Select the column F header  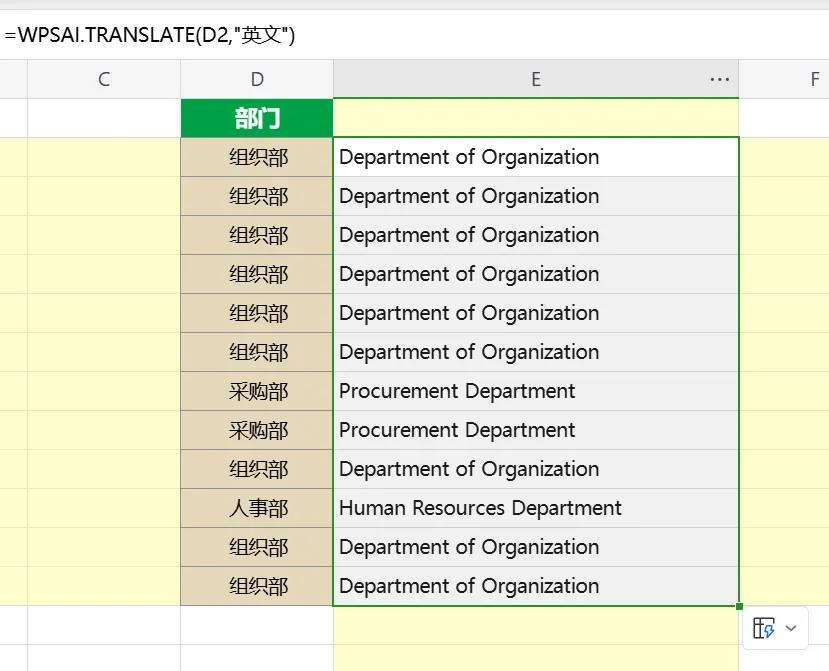point(814,80)
